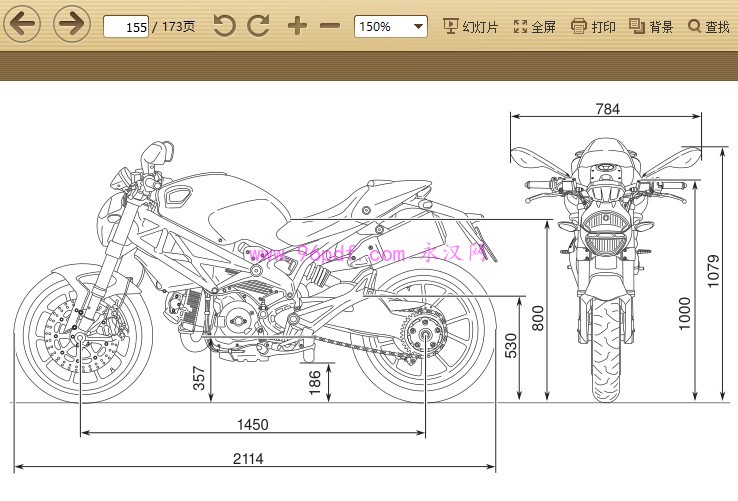Start slideshow mode (幻灯片)
738x501 pixels.
point(470,26)
